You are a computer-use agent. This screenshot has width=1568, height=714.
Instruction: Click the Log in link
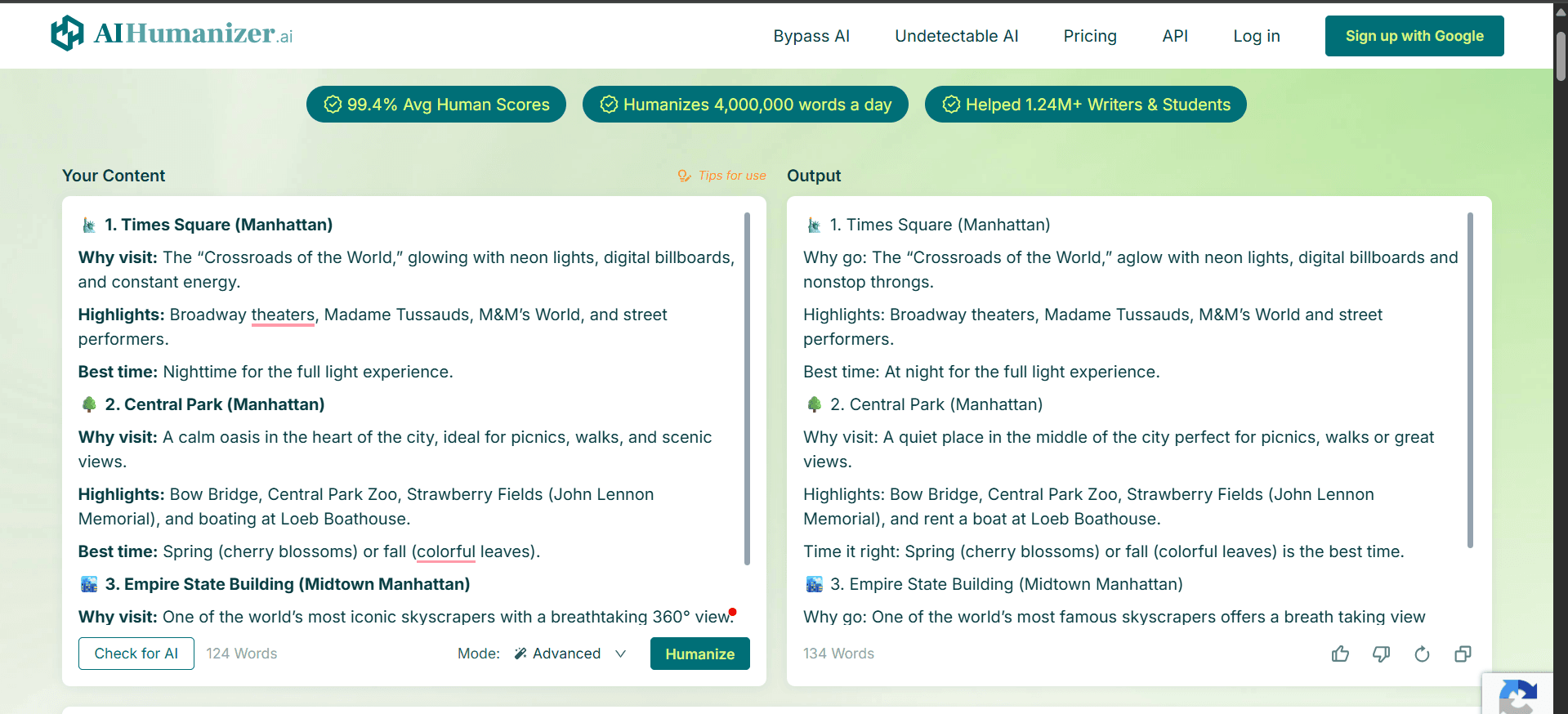pos(1256,36)
